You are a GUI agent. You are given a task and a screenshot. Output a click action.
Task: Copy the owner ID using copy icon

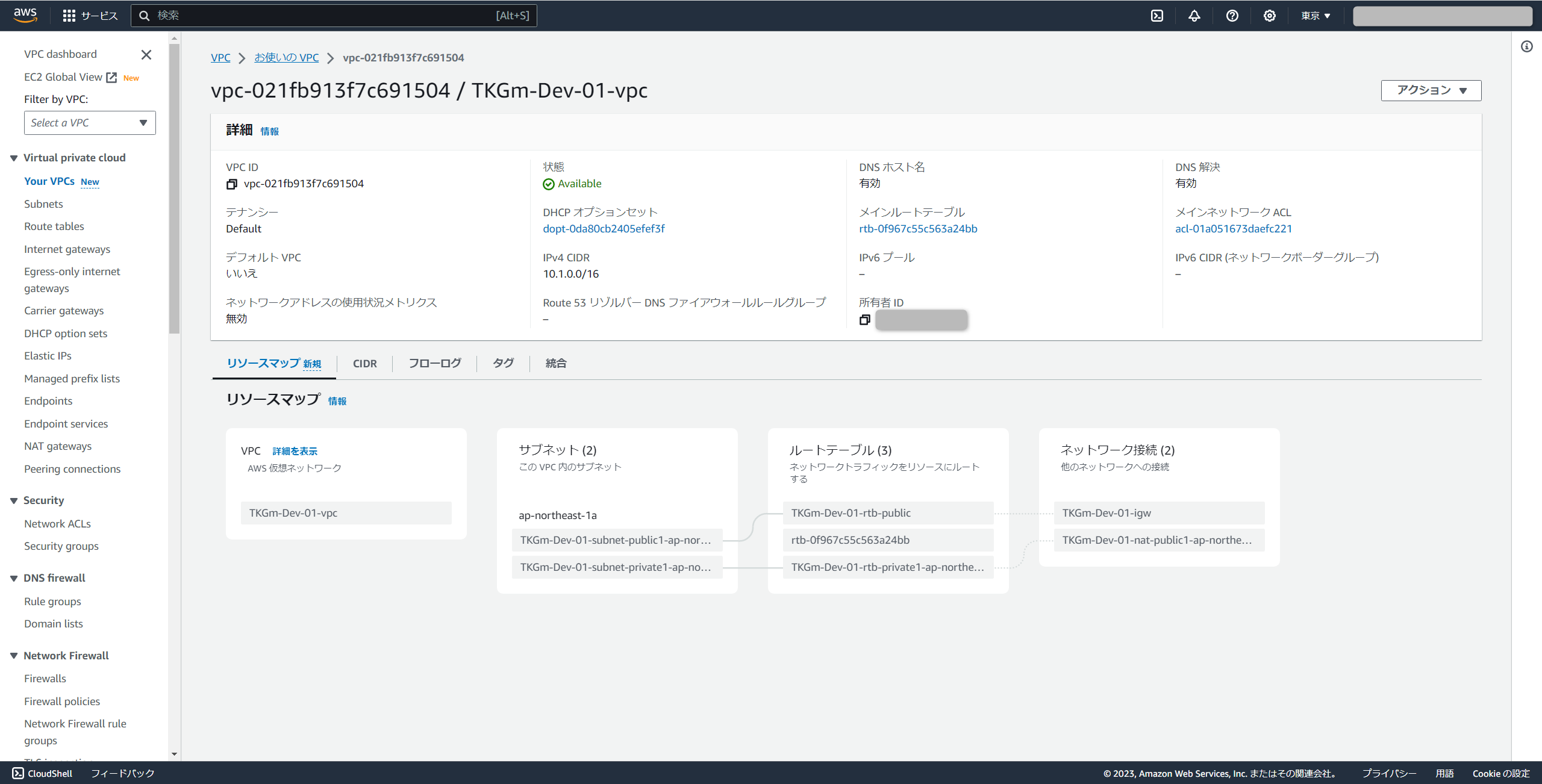864,320
